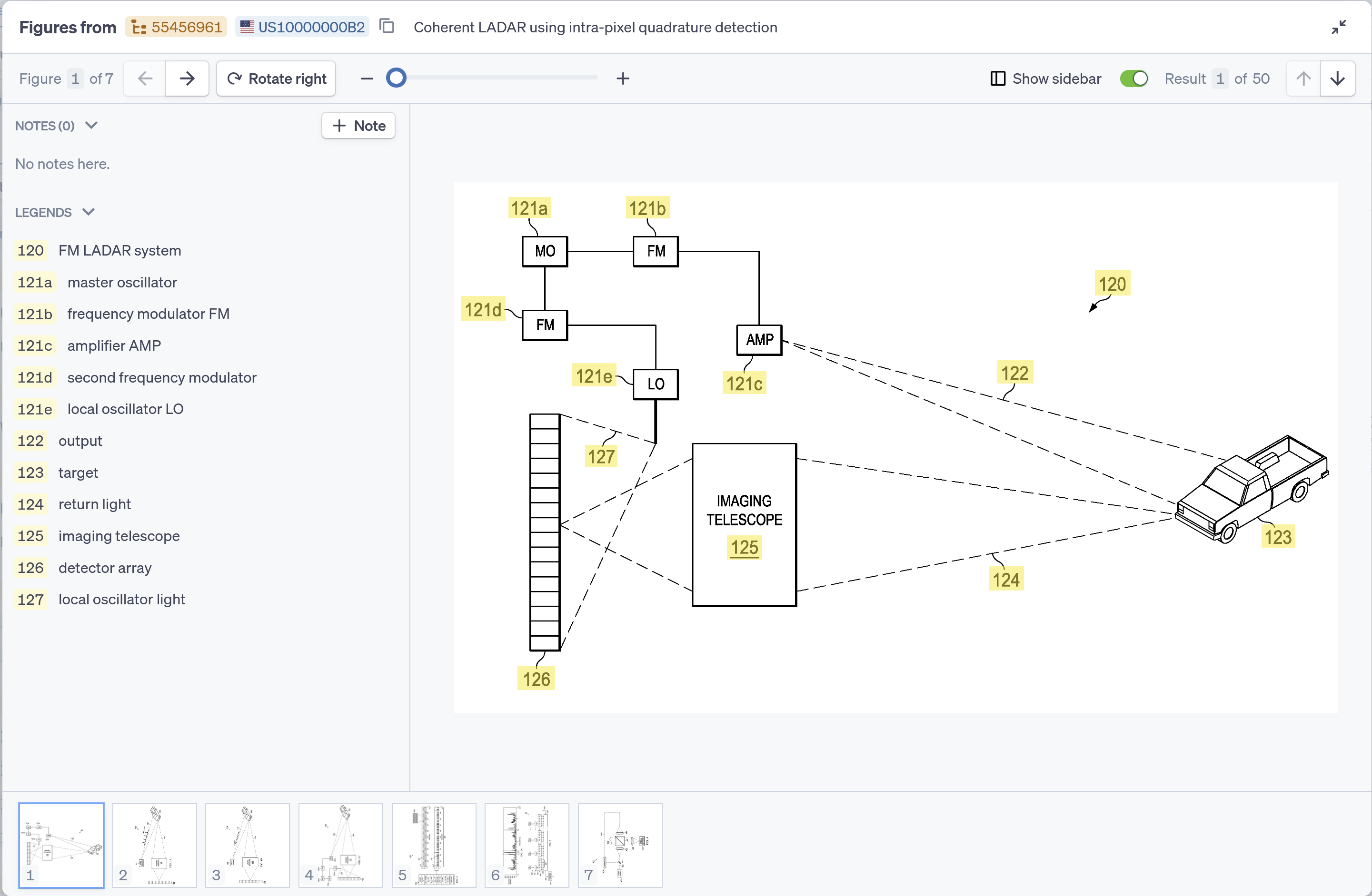Go to the previous figure arrow
The height and width of the screenshot is (896, 1372).
(145, 79)
